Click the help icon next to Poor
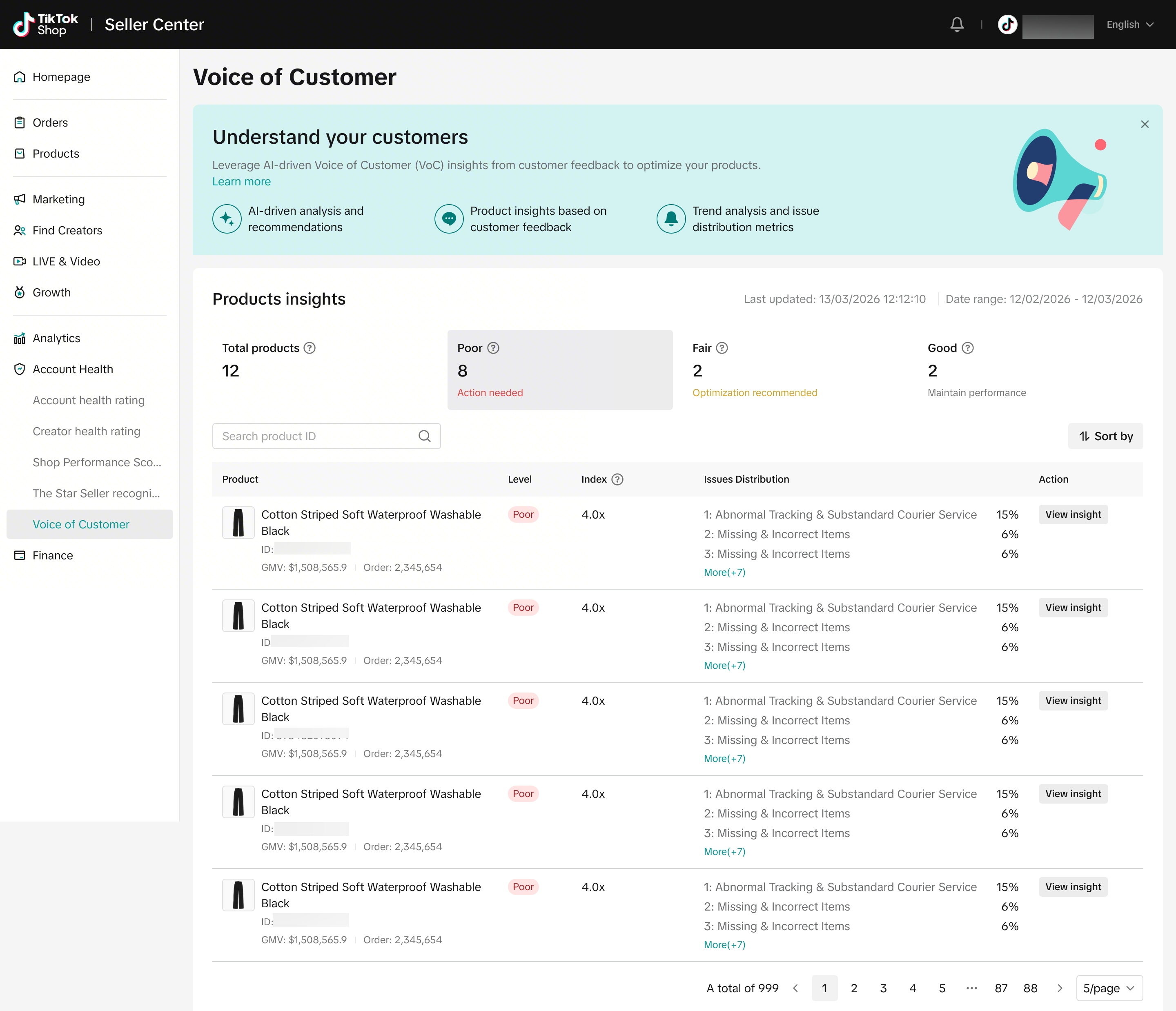 493,348
